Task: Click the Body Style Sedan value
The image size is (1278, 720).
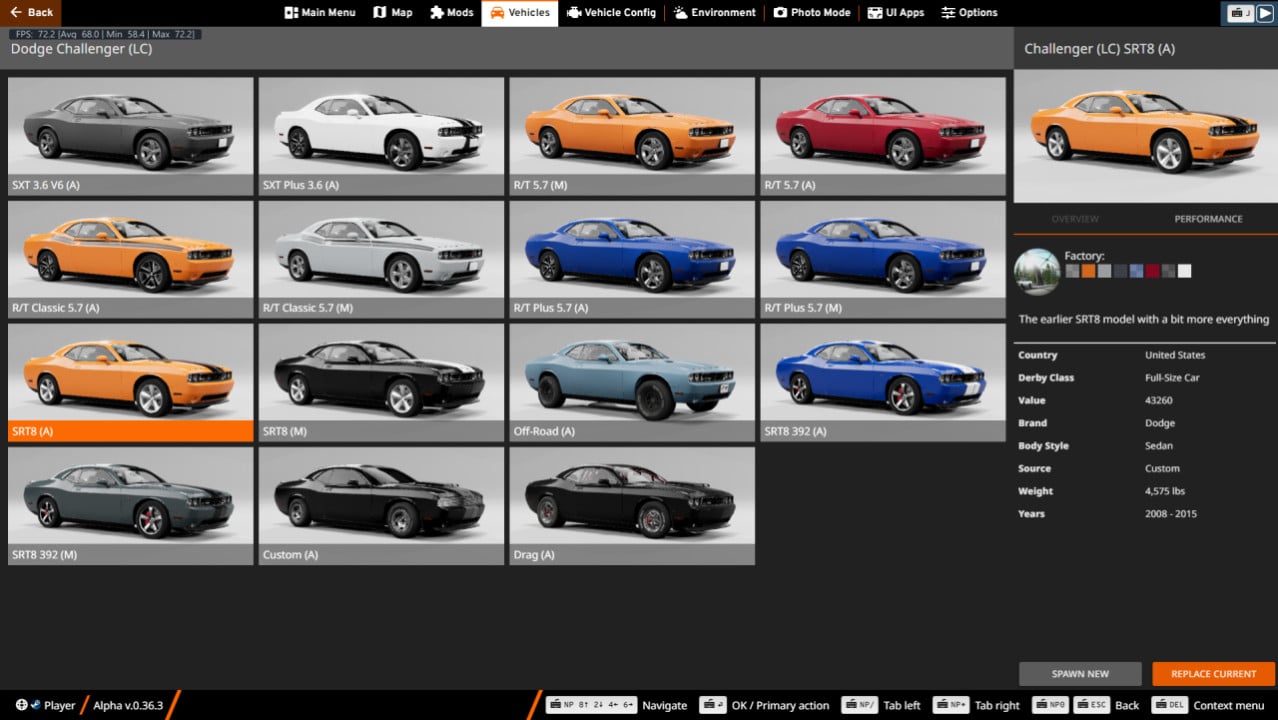Action: tap(1159, 446)
